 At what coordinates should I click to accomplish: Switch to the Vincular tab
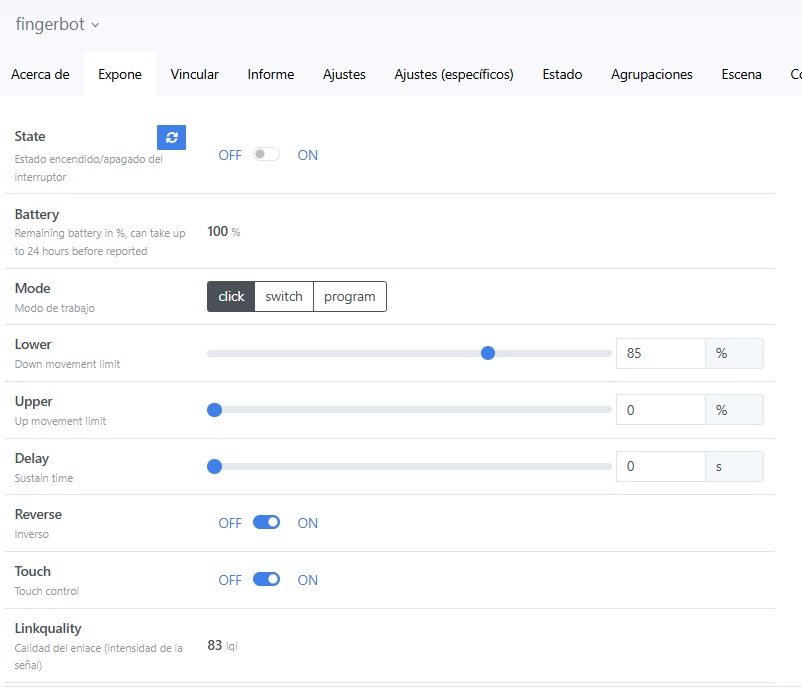pyautogui.click(x=195, y=74)
